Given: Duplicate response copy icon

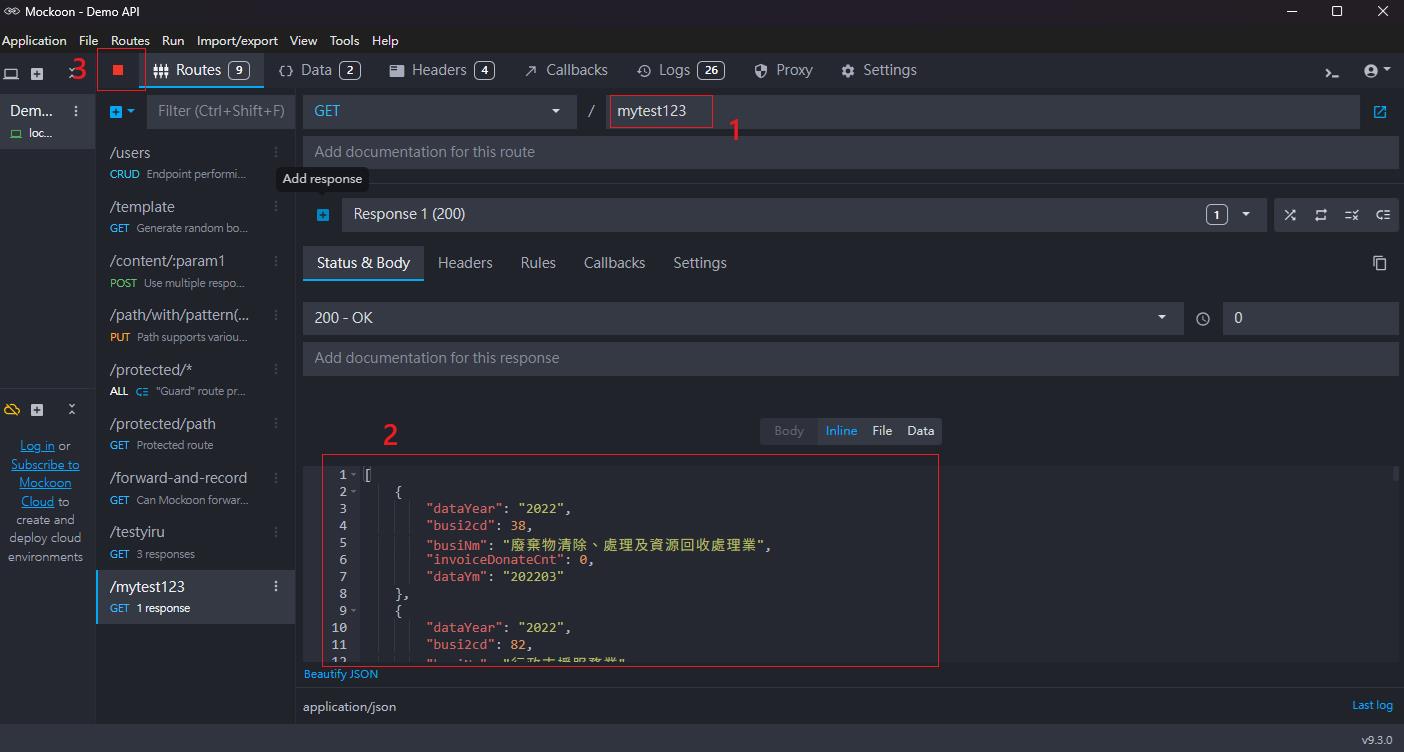Looking at the screenshot, I should (1380, 263).
